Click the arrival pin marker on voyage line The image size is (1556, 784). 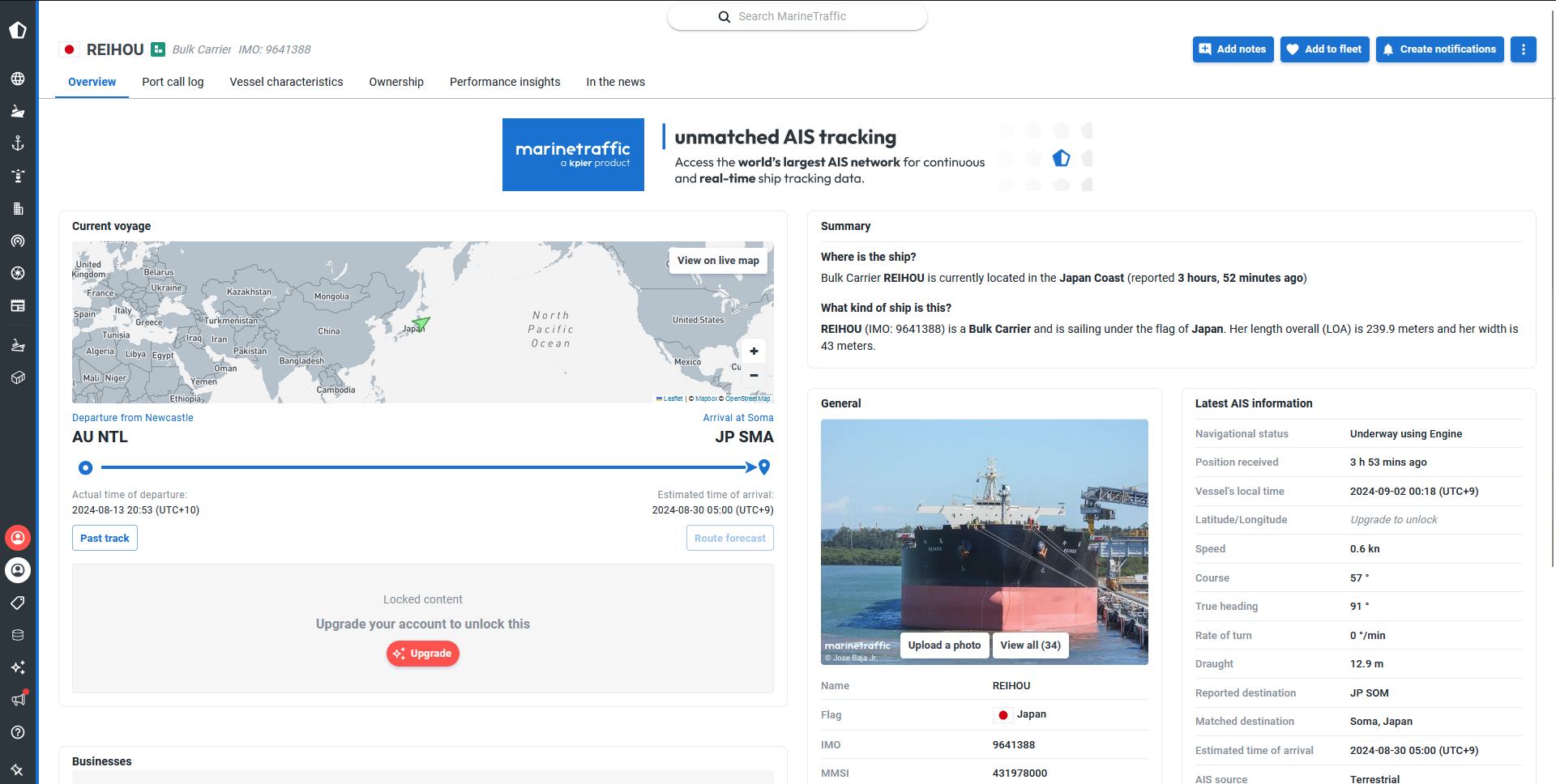point(764,467)
